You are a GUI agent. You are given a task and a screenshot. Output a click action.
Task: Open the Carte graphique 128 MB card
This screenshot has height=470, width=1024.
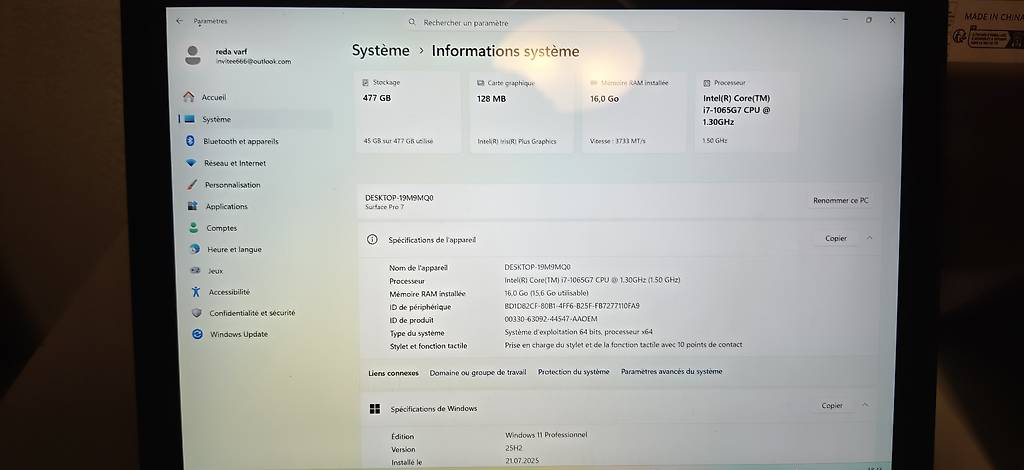[522, 112]
